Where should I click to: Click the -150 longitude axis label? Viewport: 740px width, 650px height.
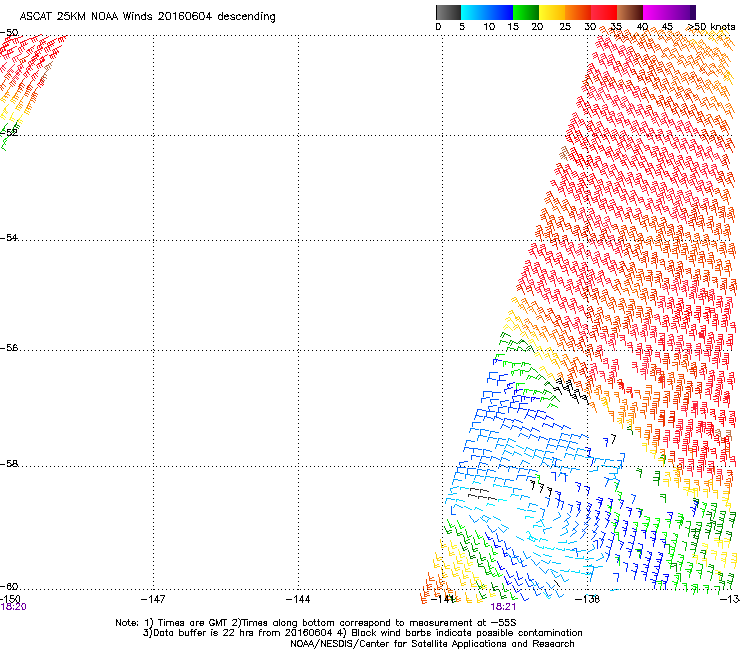[x=10, y=599]
